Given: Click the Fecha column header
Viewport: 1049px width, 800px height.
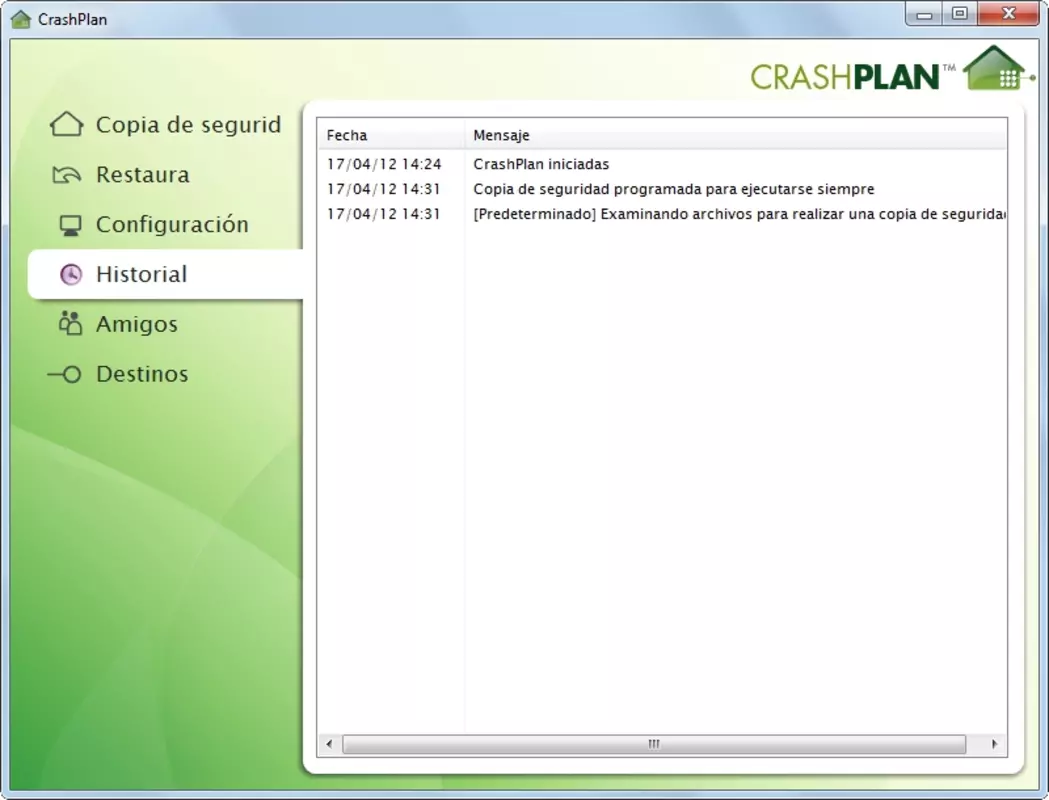Looking at the screenshot, I should pos(391,135).
